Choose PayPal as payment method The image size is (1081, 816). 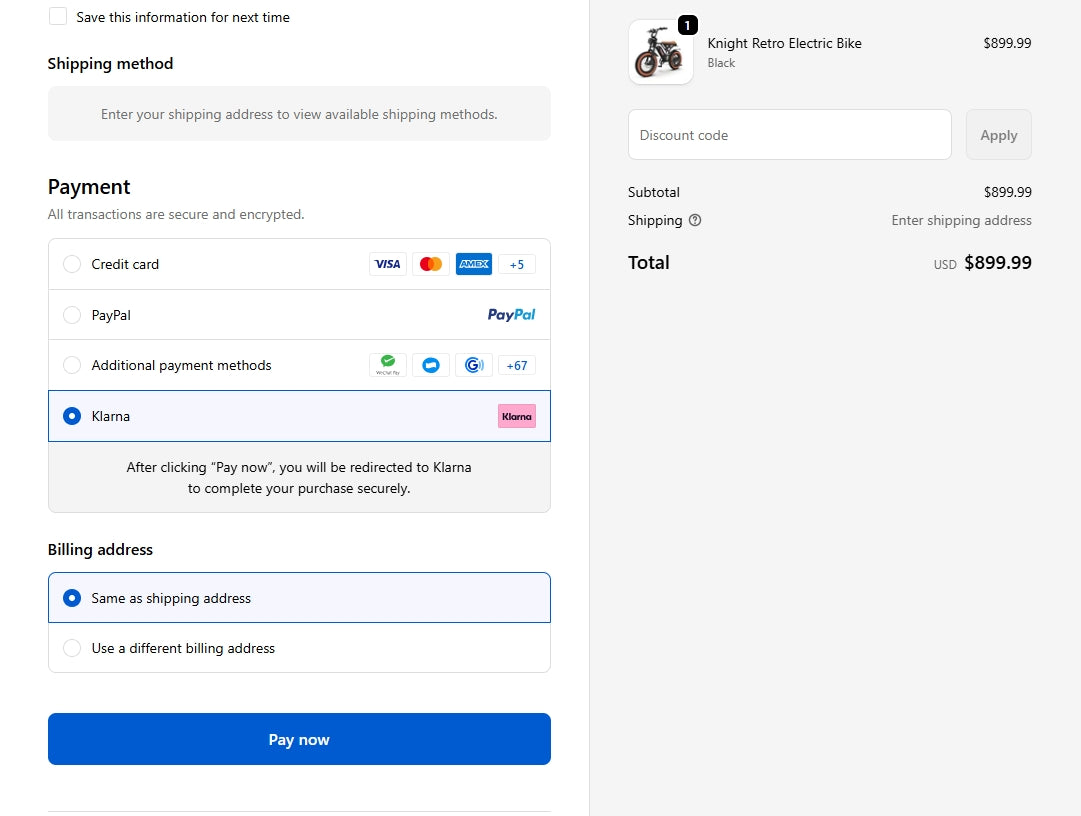tap(72, 315)
